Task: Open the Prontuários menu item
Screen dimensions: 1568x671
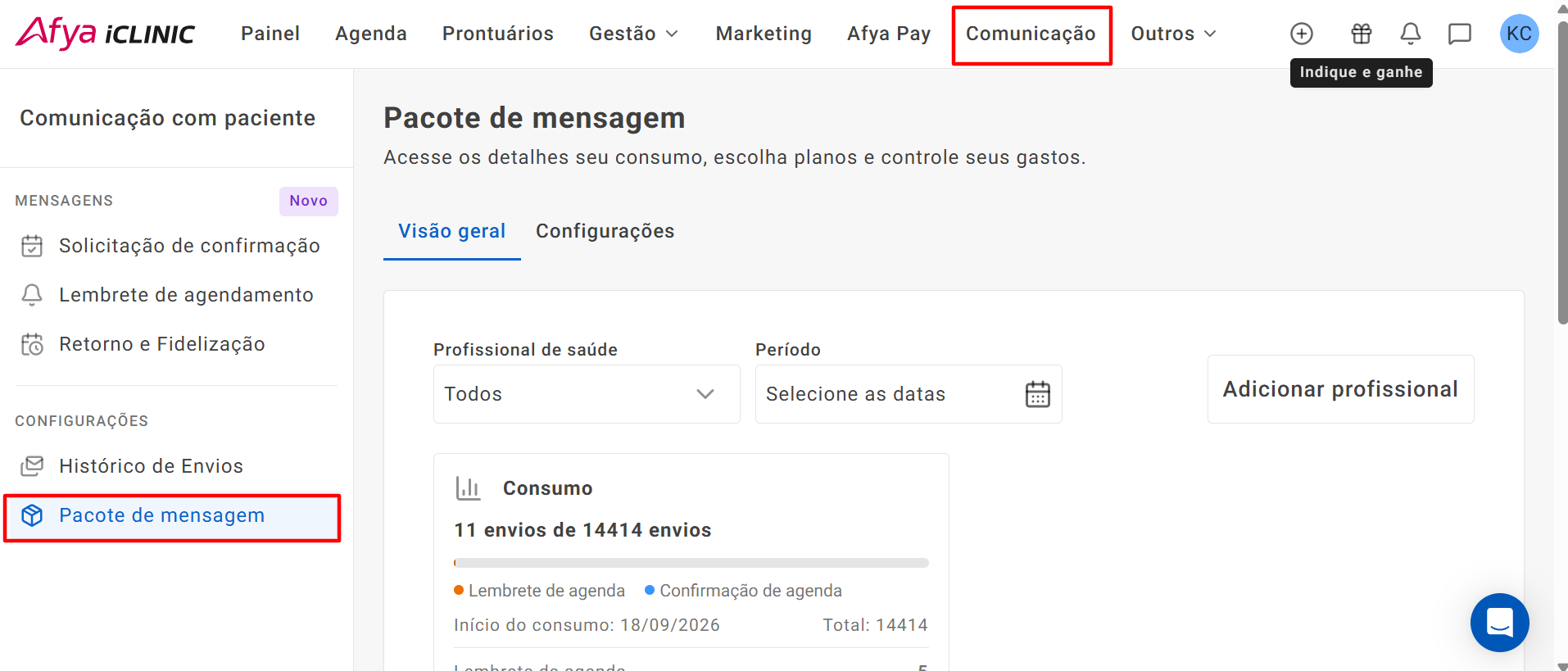Action: click(x=497, y=34)
